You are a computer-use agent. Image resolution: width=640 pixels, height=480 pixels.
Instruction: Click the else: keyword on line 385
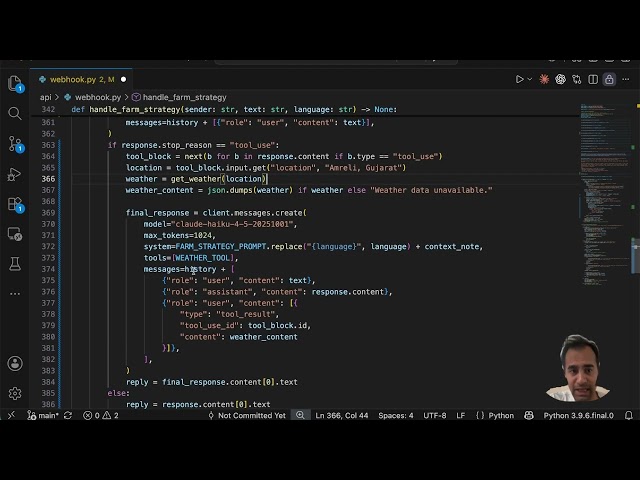[x=118, y=393]
